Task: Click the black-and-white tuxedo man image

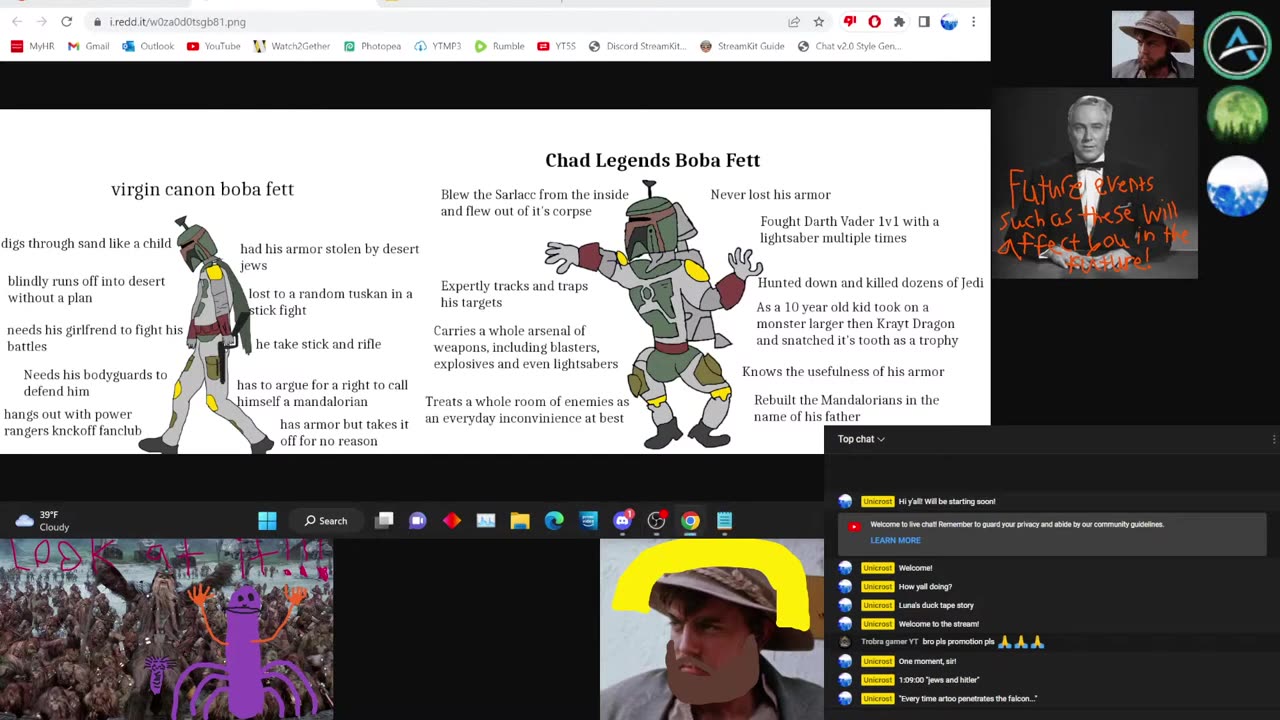Action: click(1095, 183)
